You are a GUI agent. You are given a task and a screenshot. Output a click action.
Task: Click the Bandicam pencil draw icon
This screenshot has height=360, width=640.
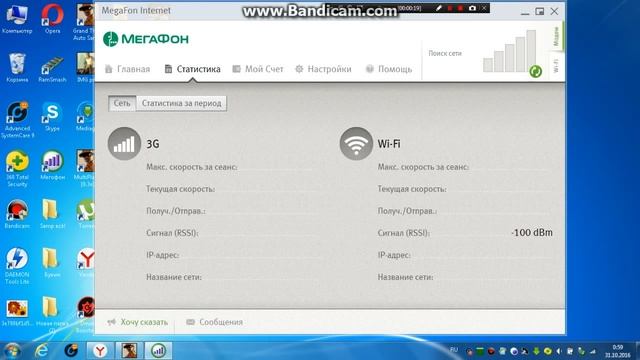439,8
